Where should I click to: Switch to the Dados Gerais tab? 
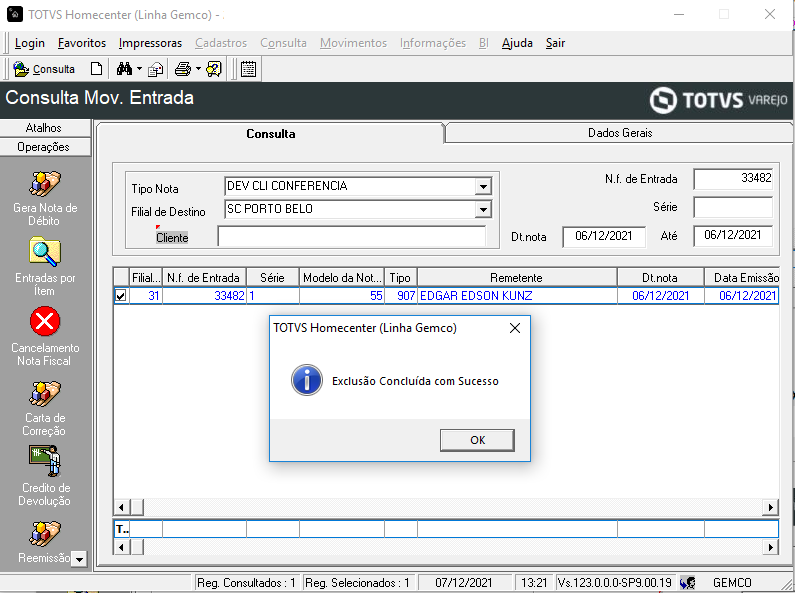point(620,133)
